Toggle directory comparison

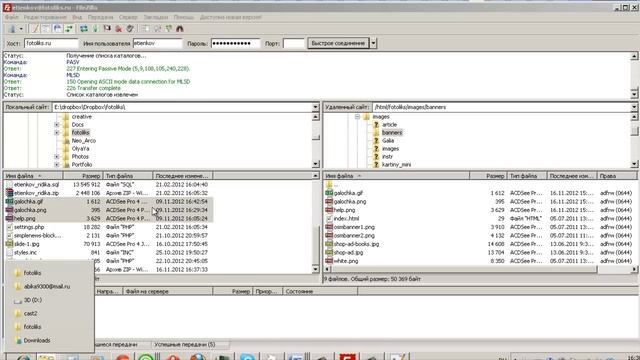[157, 29]
